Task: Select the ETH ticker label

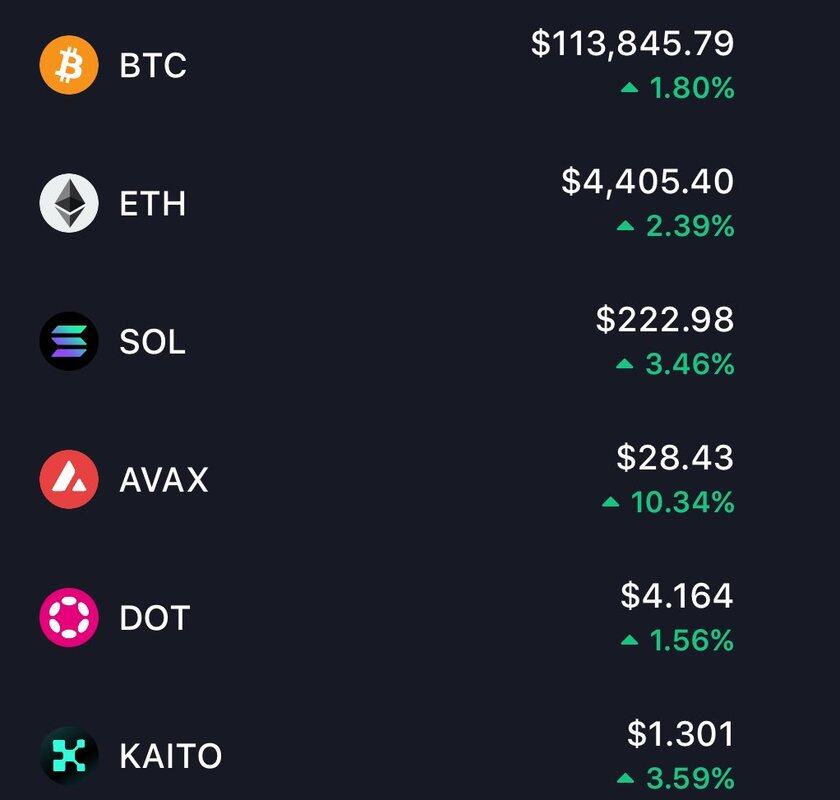Action: (x=153, y=204)
